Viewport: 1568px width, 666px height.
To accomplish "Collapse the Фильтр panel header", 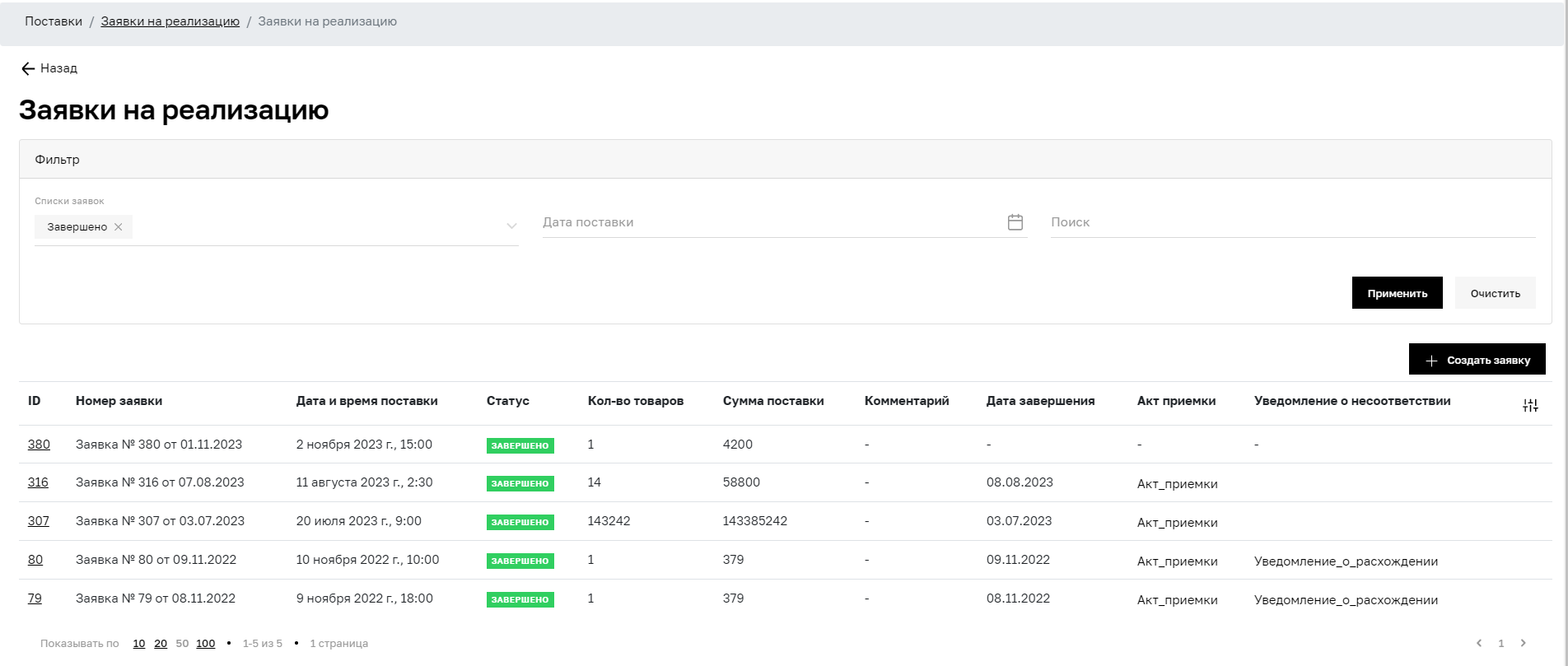I will pos(786,160).
